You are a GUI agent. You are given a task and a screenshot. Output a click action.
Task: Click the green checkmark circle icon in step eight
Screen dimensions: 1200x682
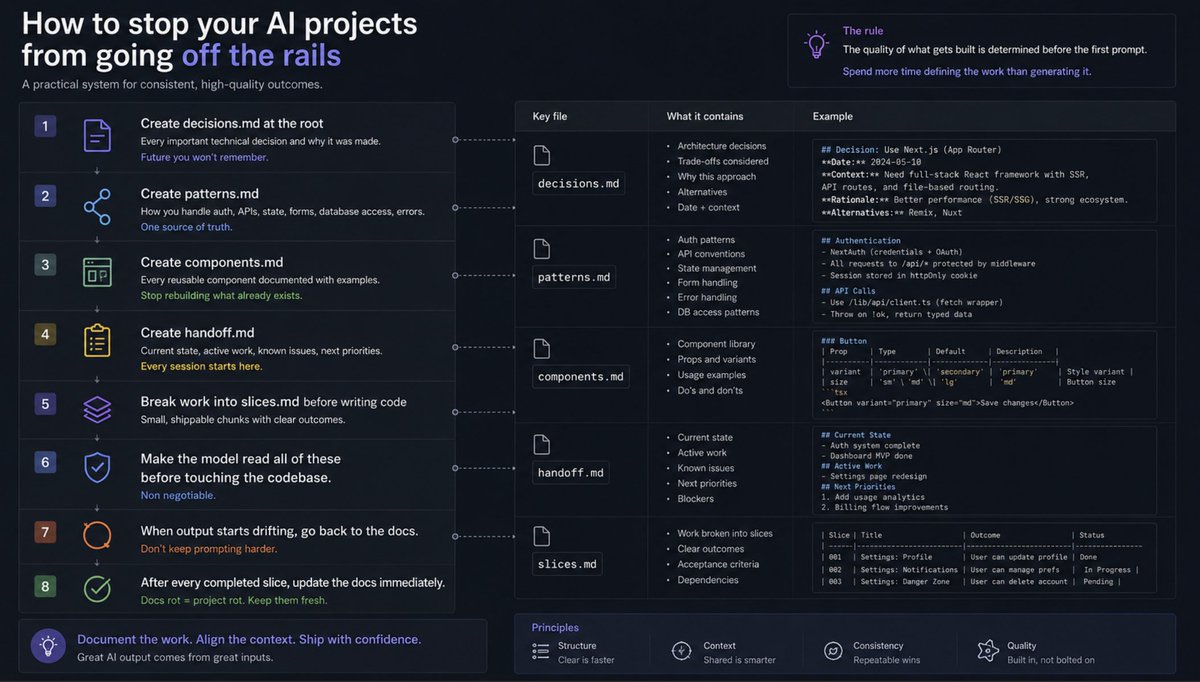click(x=97, y=588)
